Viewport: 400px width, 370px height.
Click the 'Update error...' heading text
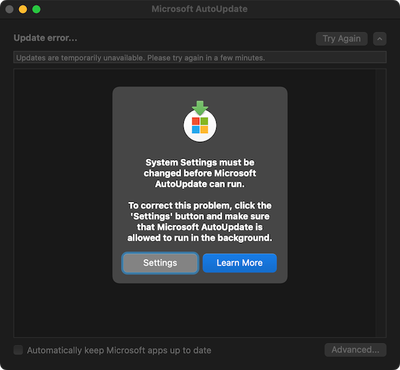click(x=45, y=38)
